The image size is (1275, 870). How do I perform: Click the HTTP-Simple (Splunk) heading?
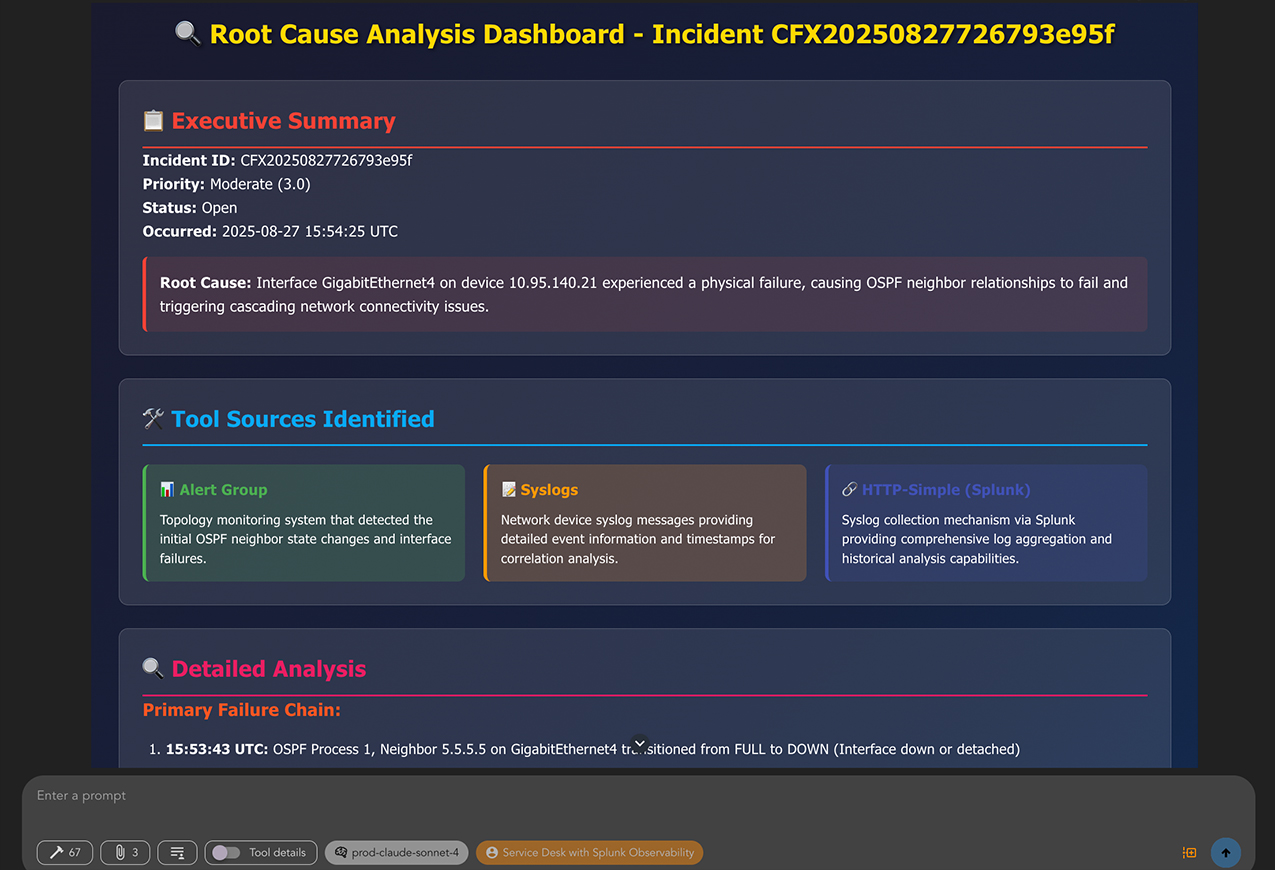pyautogui.click(x=945, y=490)
